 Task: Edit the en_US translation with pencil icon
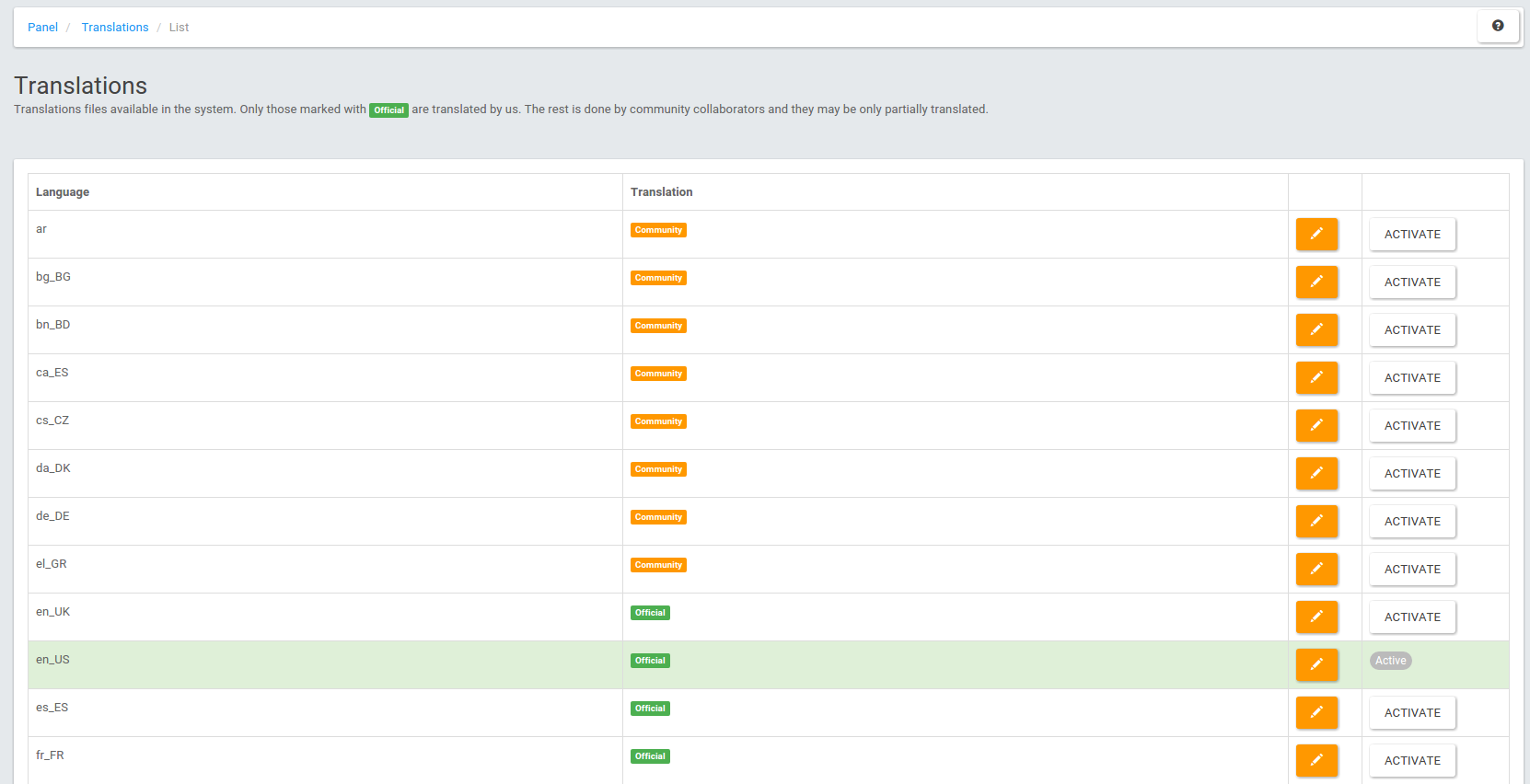point(1316,664)
